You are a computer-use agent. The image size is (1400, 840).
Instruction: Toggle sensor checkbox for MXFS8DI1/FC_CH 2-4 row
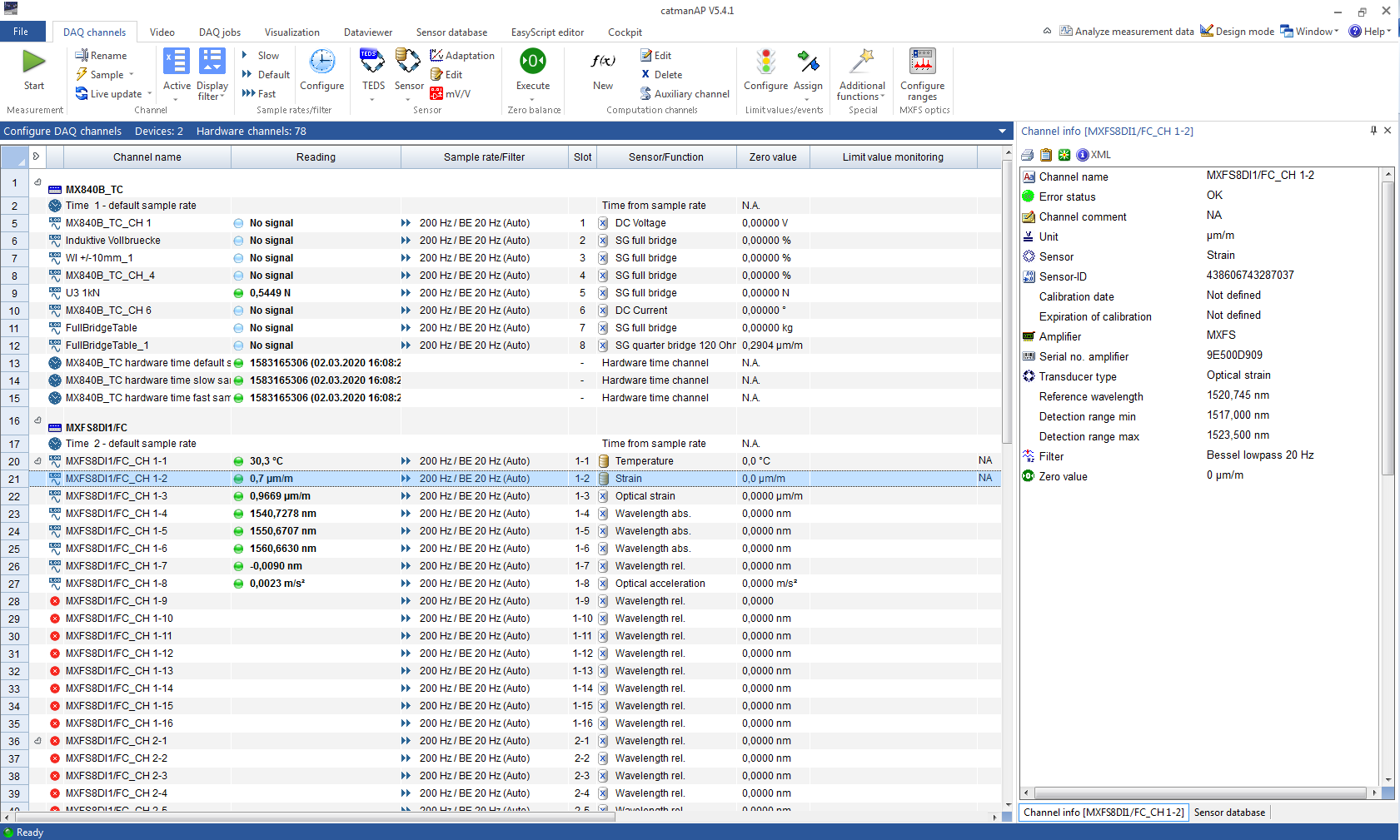pos(603,793)
